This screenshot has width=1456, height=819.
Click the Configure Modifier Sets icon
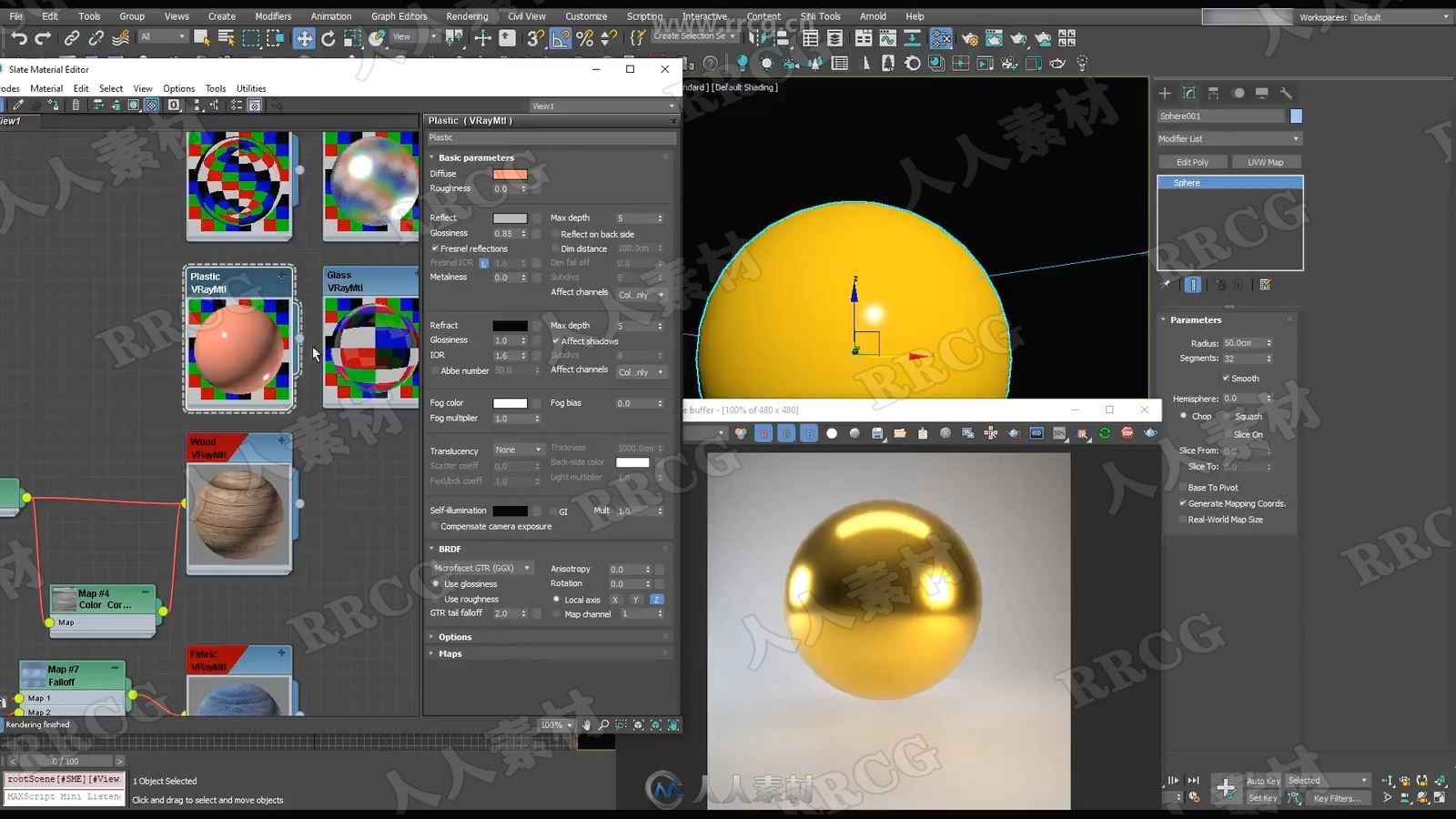[x=1265, y=285]
